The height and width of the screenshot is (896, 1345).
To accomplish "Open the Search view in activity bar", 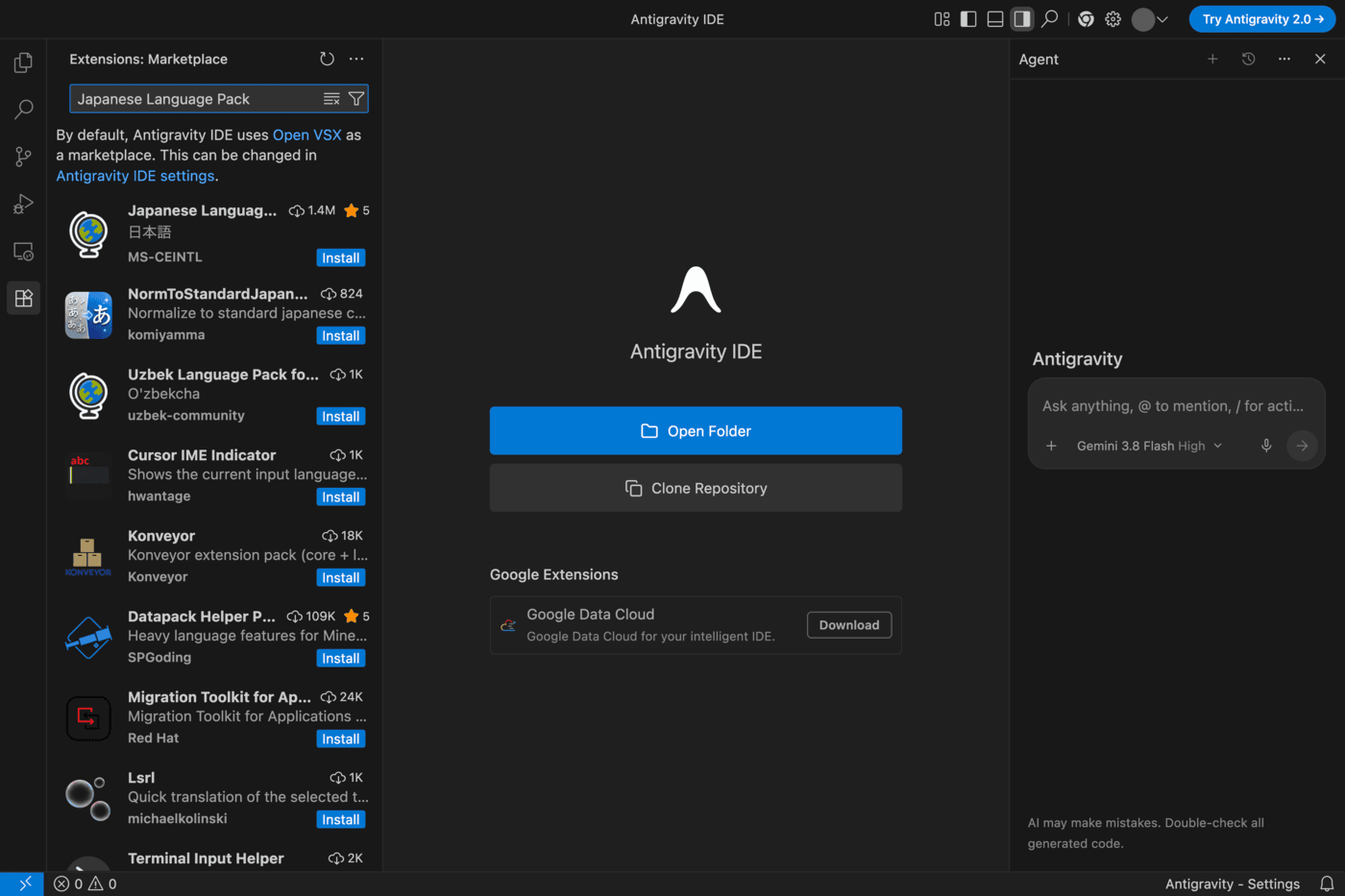I will [x=23, y=109].
